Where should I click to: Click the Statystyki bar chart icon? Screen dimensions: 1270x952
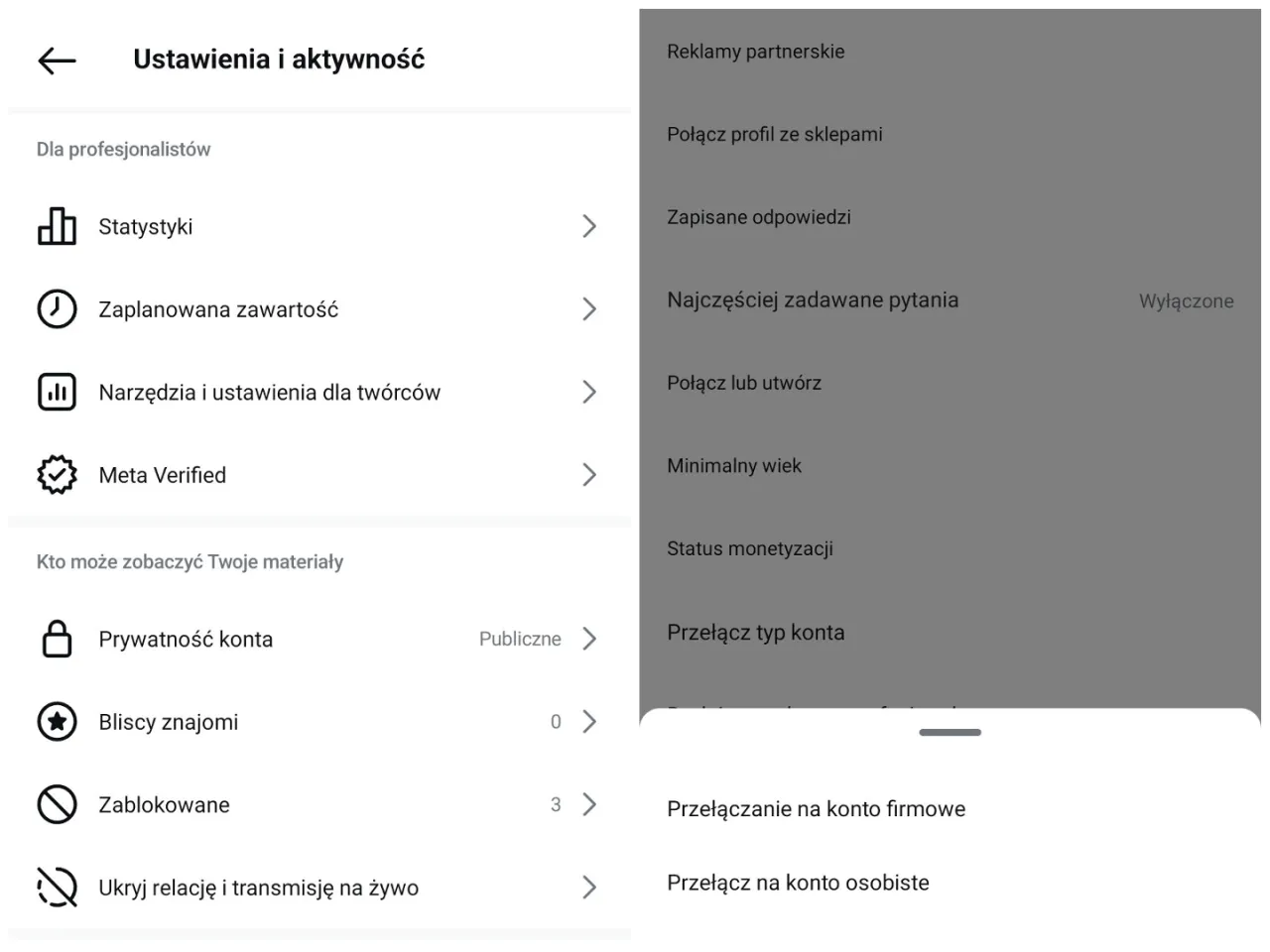coord(57,227)
